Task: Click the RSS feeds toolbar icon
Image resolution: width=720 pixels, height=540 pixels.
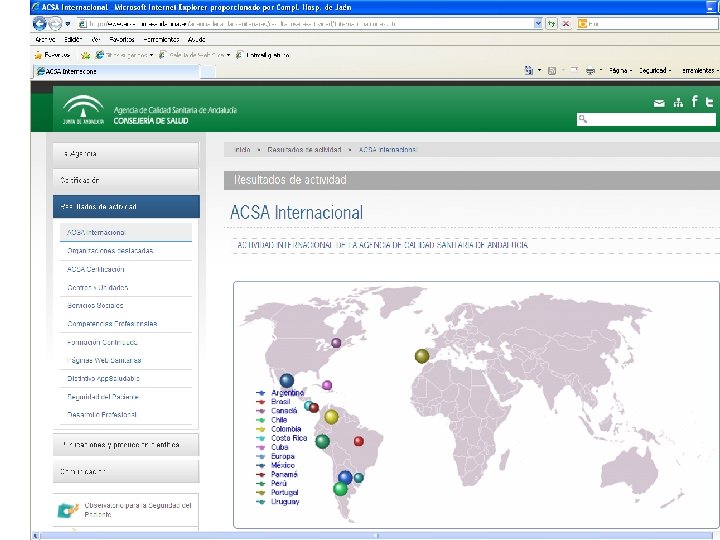Action: 552,71
